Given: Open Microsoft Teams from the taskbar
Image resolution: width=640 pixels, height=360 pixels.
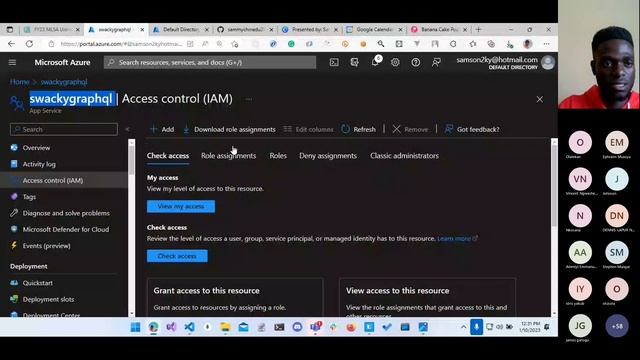Looking at the screenshot, I should pyautogui.click(x=316, y=327).
